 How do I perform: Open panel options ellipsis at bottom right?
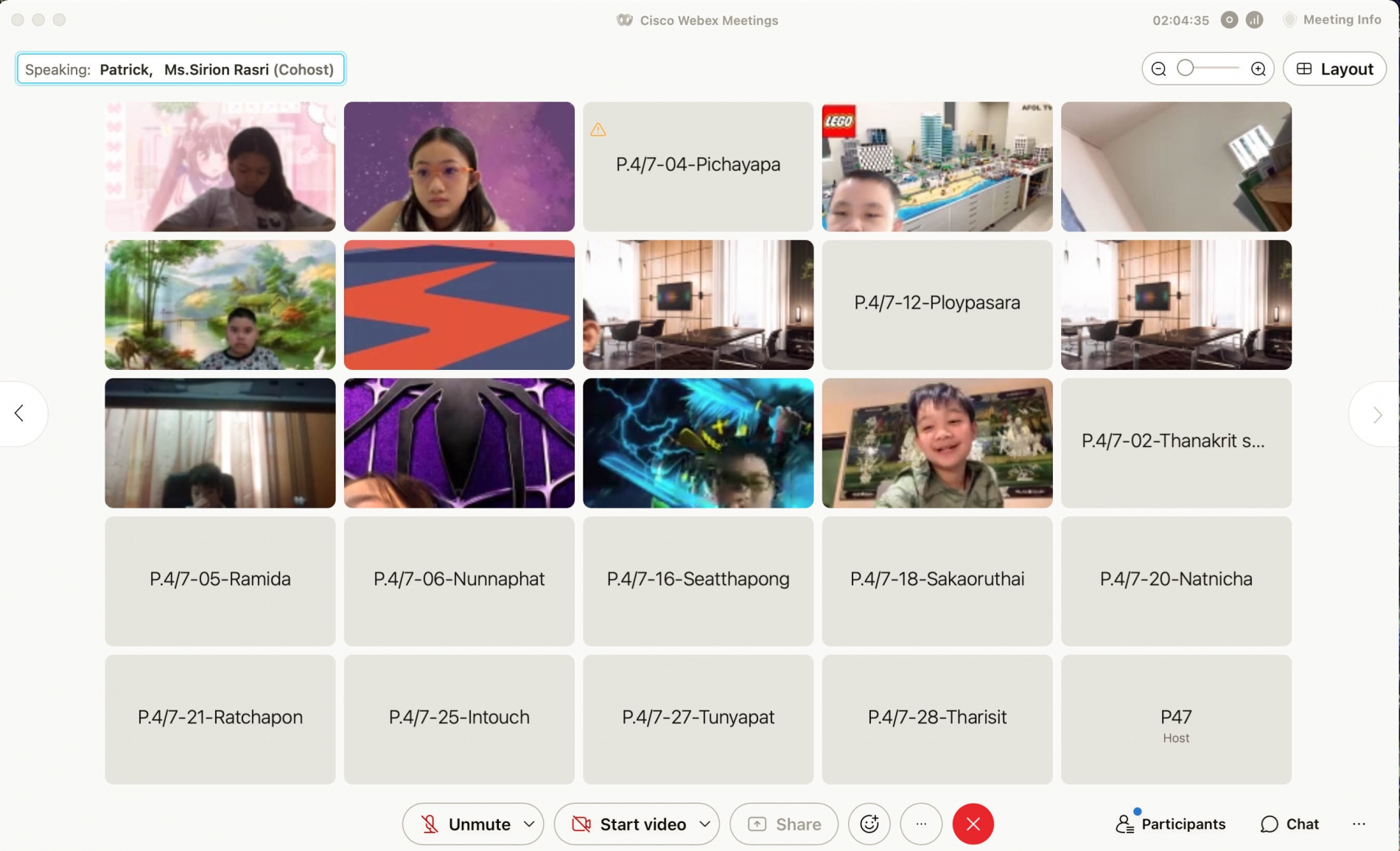click(x=1359, y=824)
